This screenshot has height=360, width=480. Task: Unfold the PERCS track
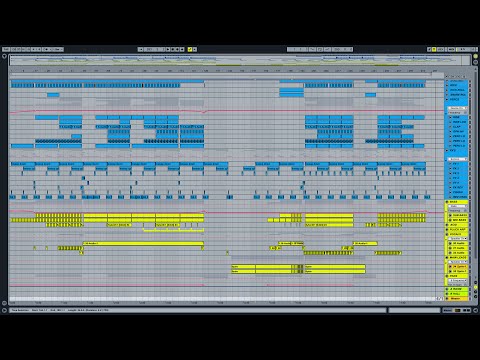coord(447,99)
